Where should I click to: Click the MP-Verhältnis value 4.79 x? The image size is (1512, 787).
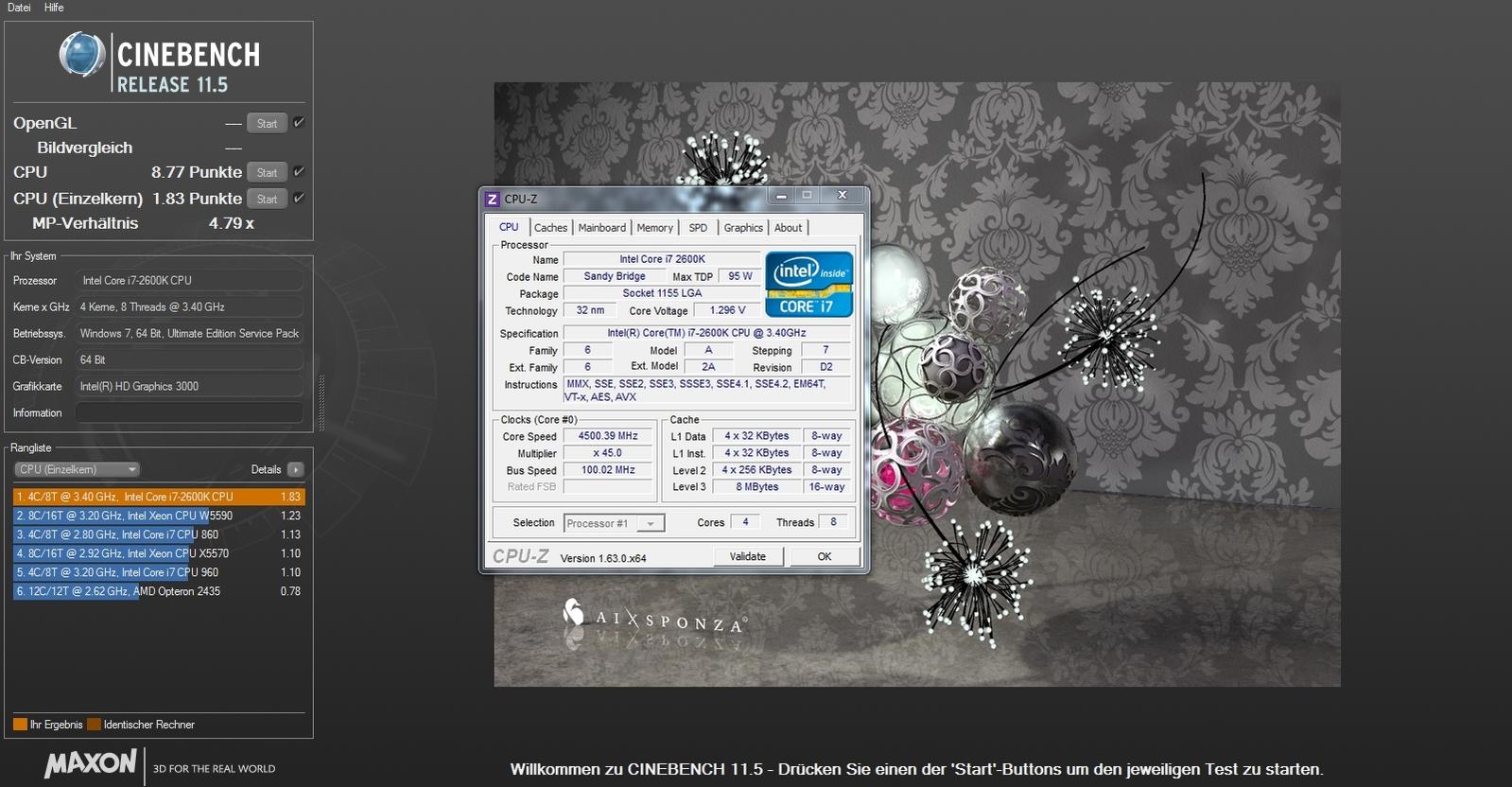coord(232,223)
